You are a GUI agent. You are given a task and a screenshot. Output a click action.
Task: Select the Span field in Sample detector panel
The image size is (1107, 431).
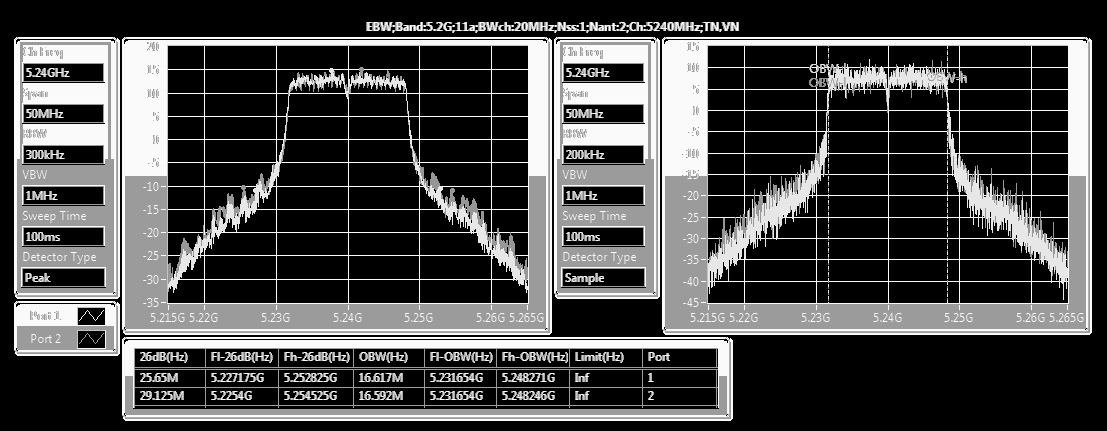603,114
